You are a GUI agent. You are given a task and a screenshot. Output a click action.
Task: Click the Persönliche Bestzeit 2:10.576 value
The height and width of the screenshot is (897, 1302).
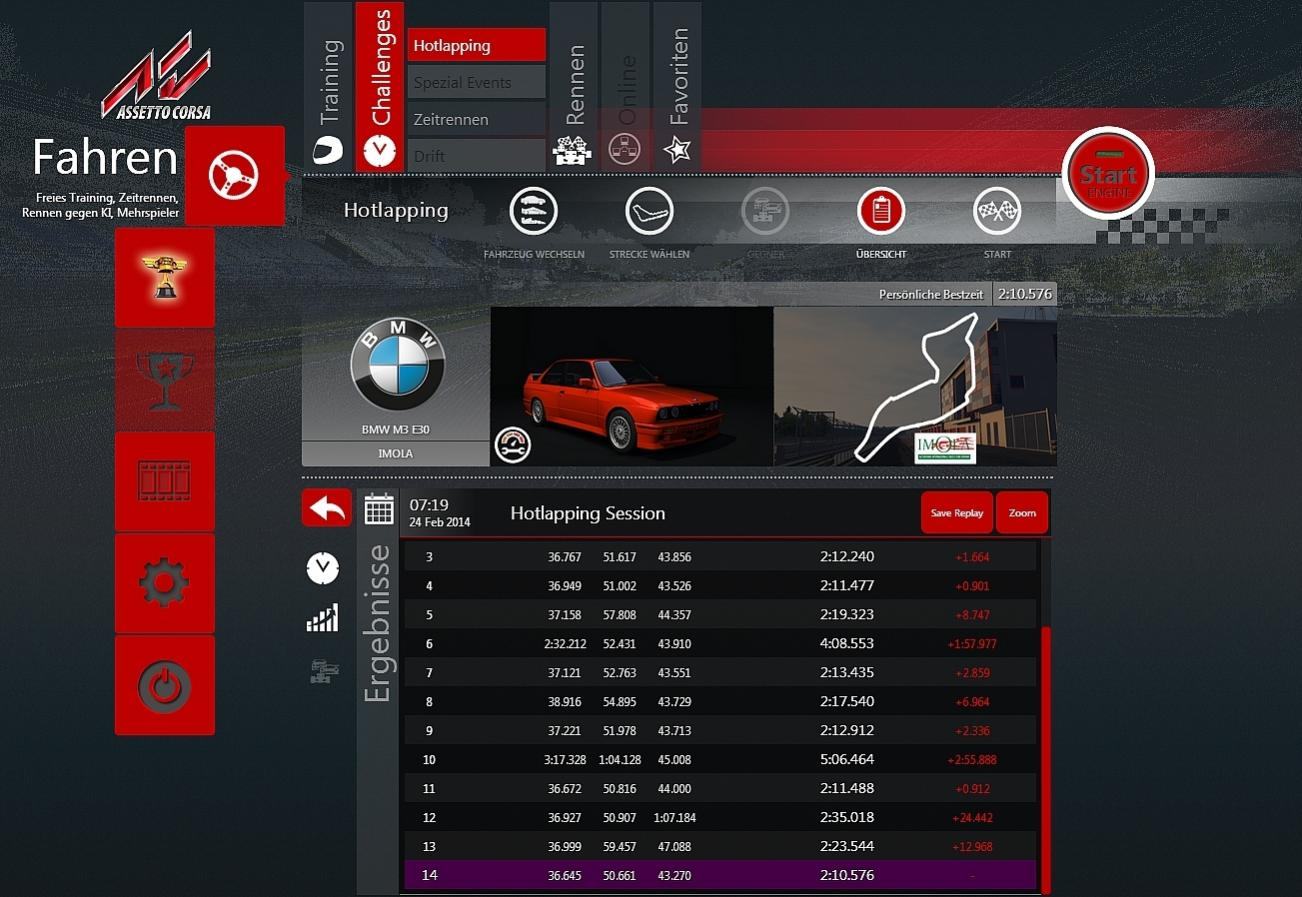(x=1024, y=294)
